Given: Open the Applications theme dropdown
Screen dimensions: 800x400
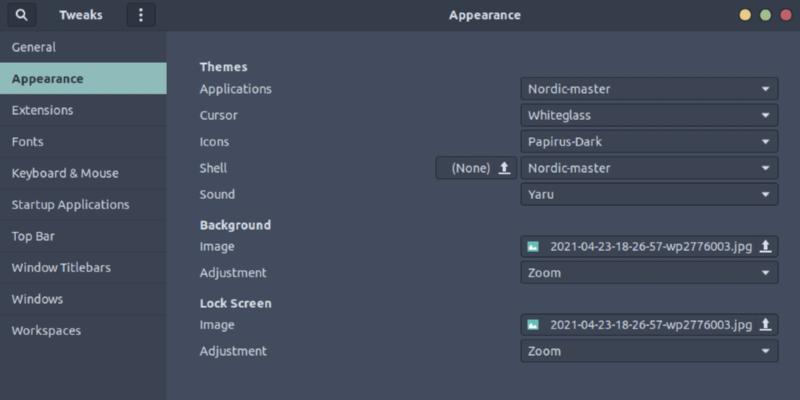Looking at the screenshot, I should click(x=649, y=89).
